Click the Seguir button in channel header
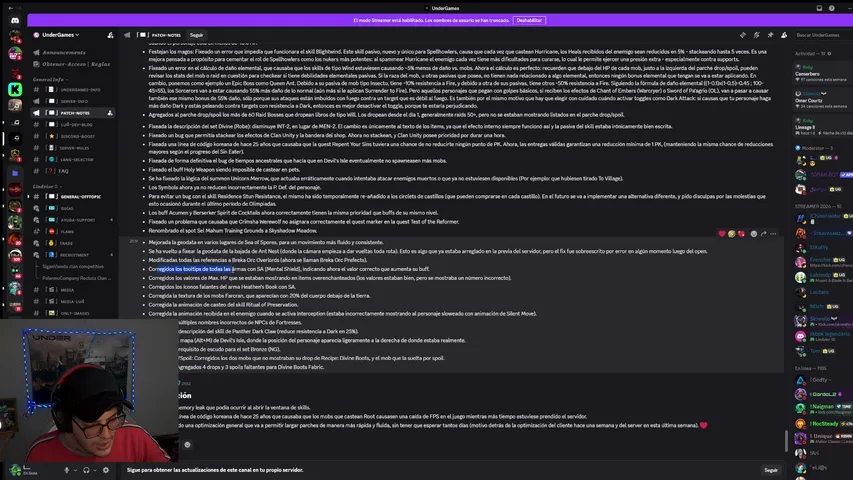 (196, 35)
